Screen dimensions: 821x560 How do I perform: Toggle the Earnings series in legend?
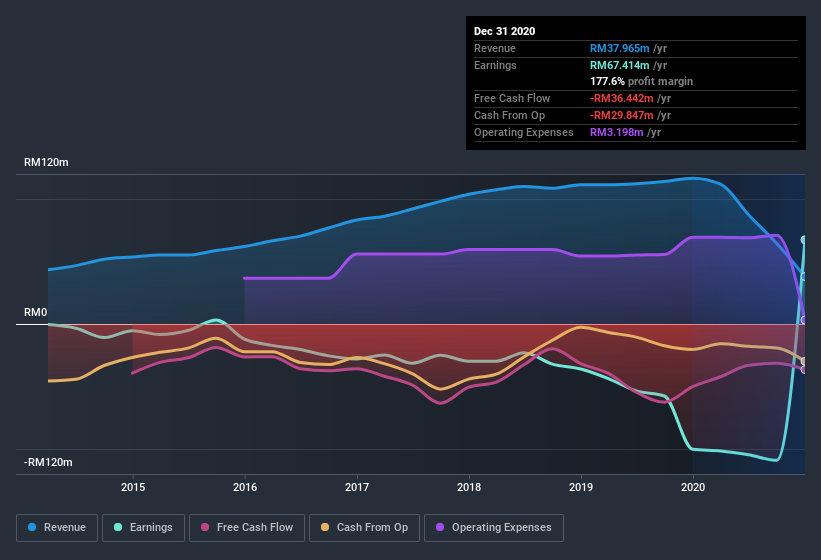tap(142, 527)
